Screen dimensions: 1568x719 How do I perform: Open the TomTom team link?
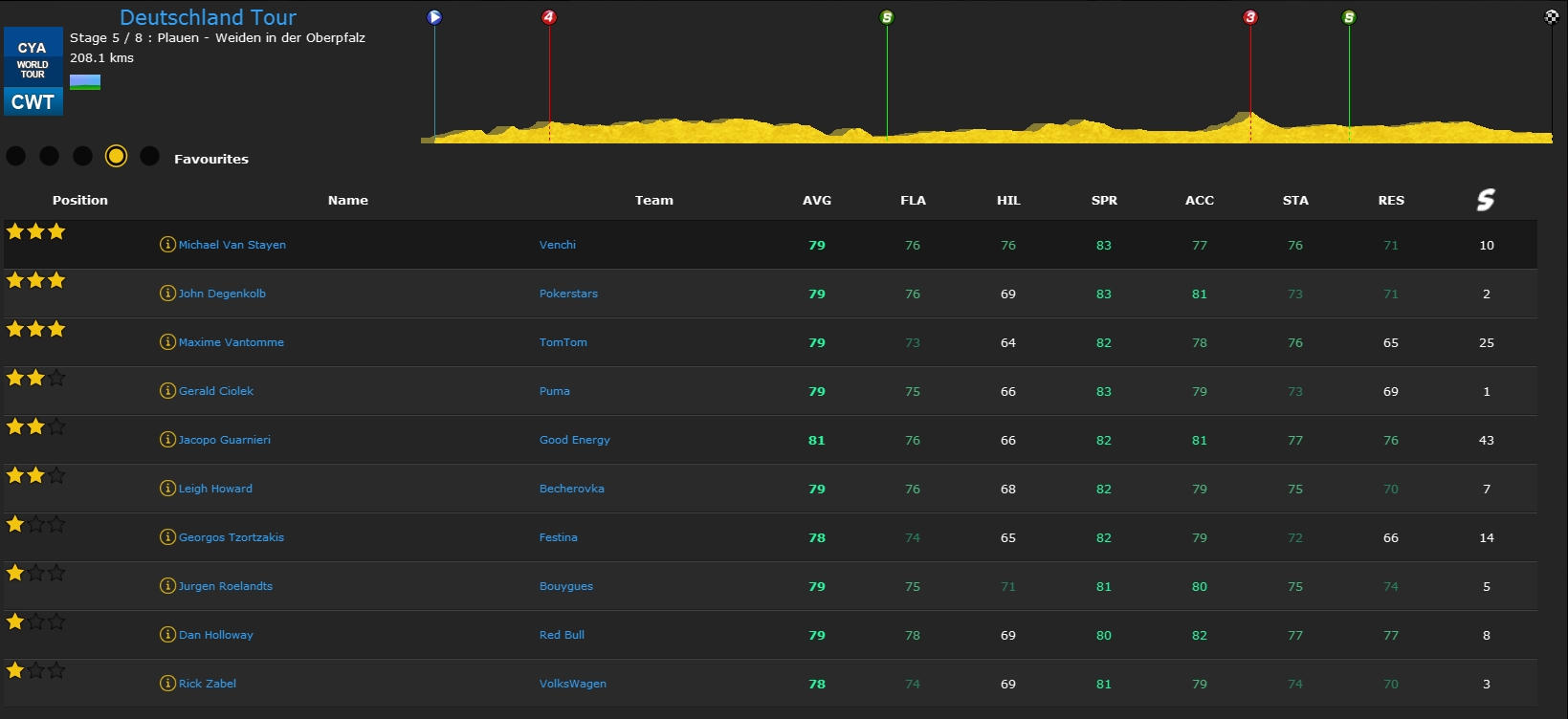[x=563, y=342]
